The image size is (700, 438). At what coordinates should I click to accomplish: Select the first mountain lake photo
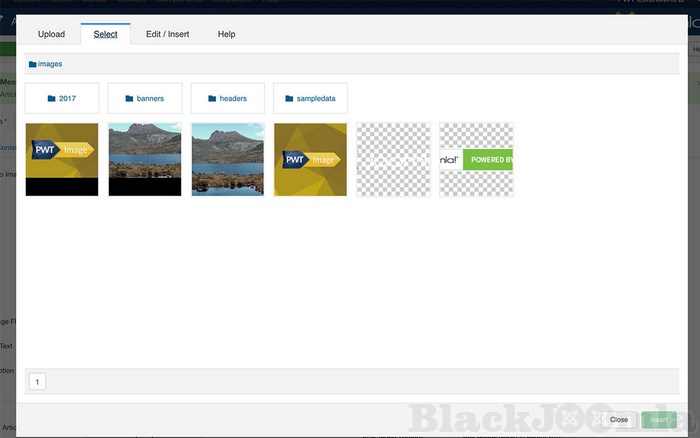(x=144, y=159)
